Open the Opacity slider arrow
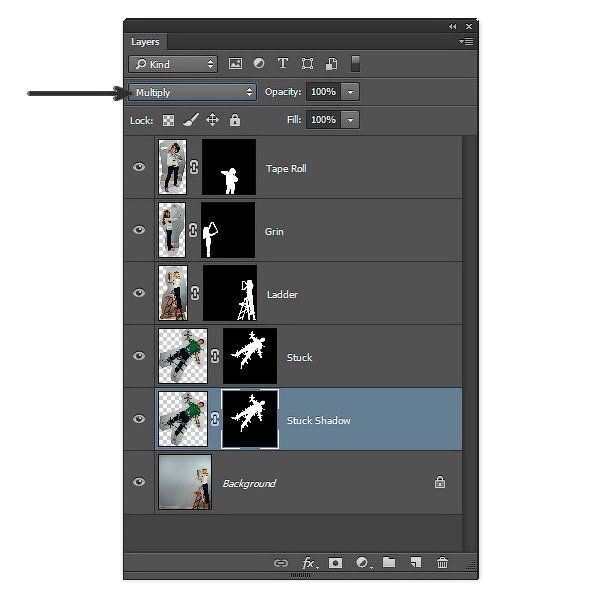The height and width of the screenshot is (603, 600). click(x=350, y=92)
